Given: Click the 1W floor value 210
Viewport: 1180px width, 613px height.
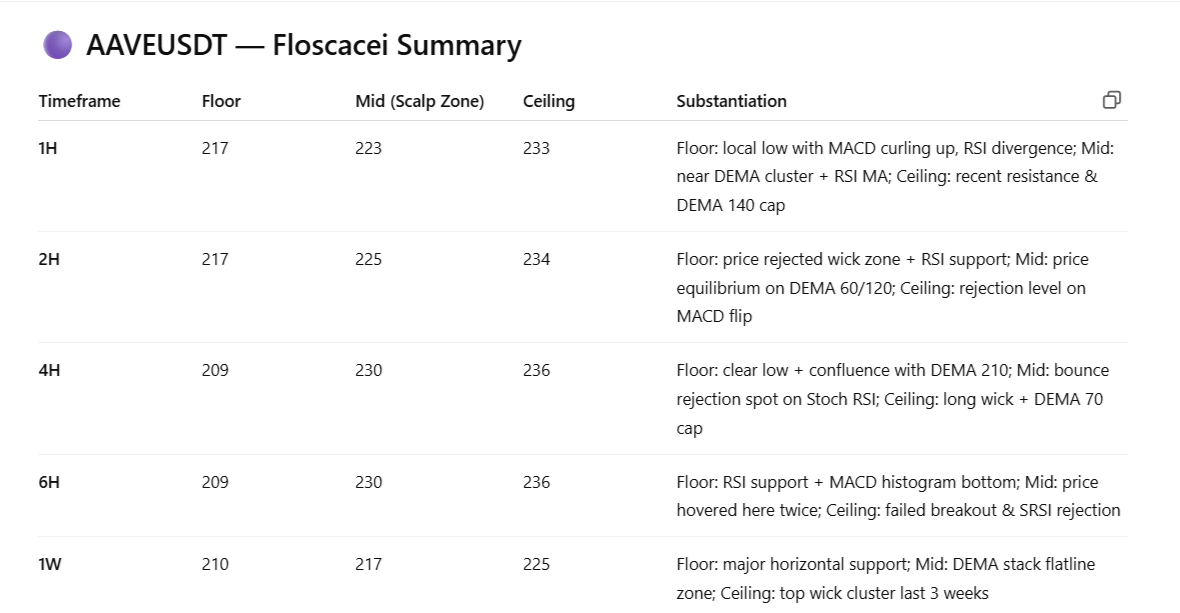Looking at the screenshot, I should [x=215, y=564].
